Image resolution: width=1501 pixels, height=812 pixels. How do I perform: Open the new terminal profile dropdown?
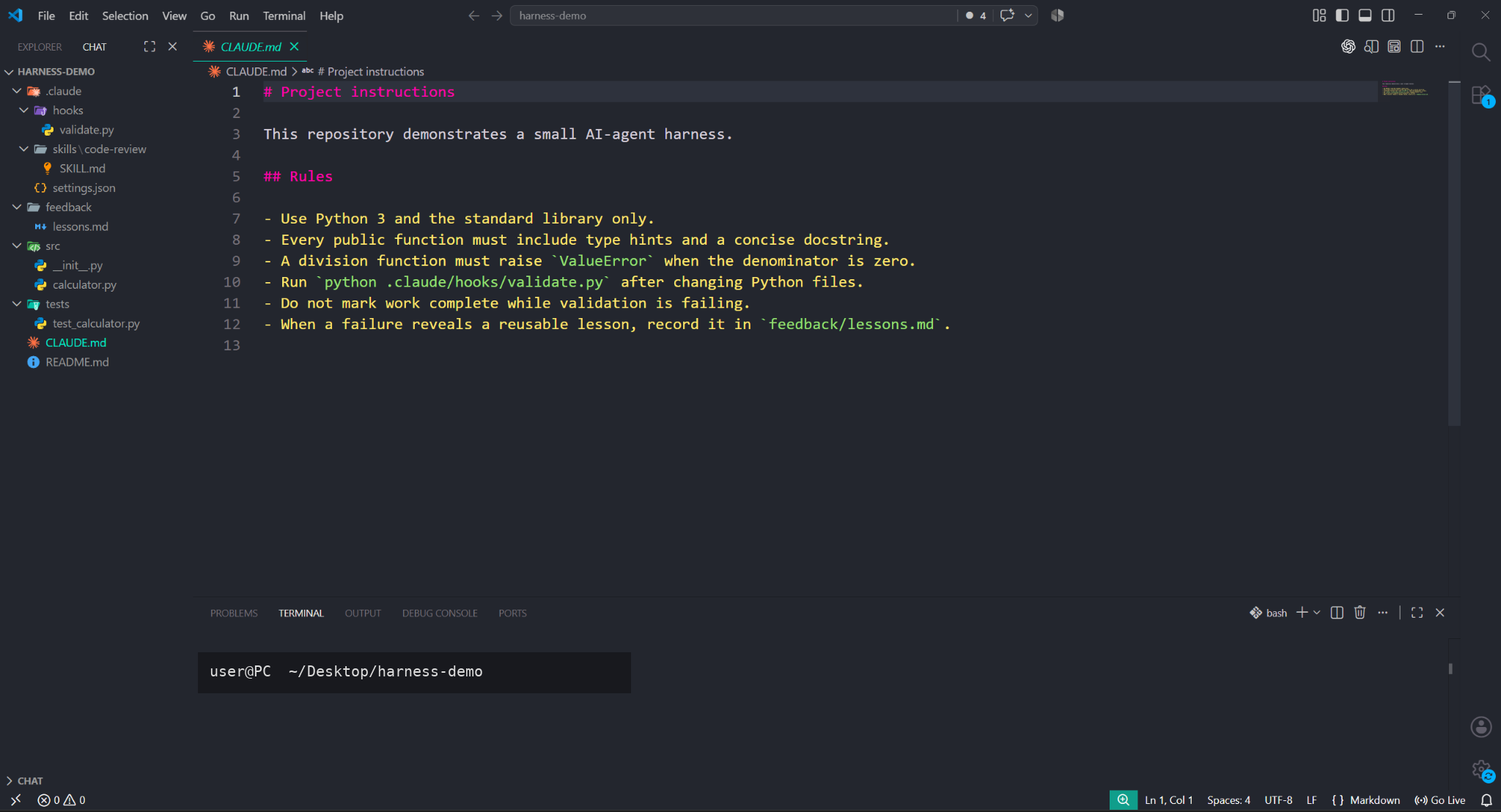[1317, 613]
